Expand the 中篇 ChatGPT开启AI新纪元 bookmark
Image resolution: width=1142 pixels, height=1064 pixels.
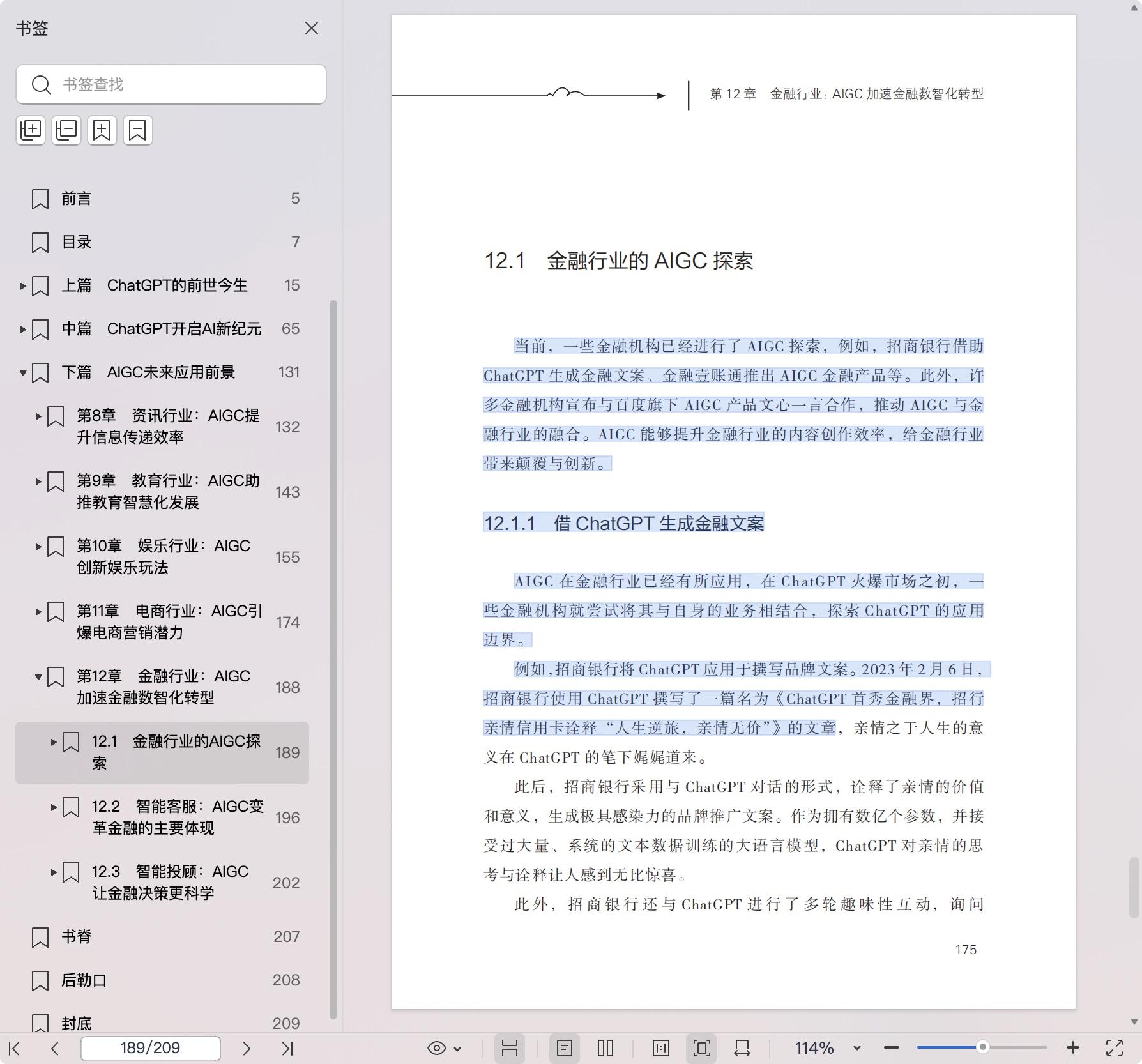pos(23,329)
